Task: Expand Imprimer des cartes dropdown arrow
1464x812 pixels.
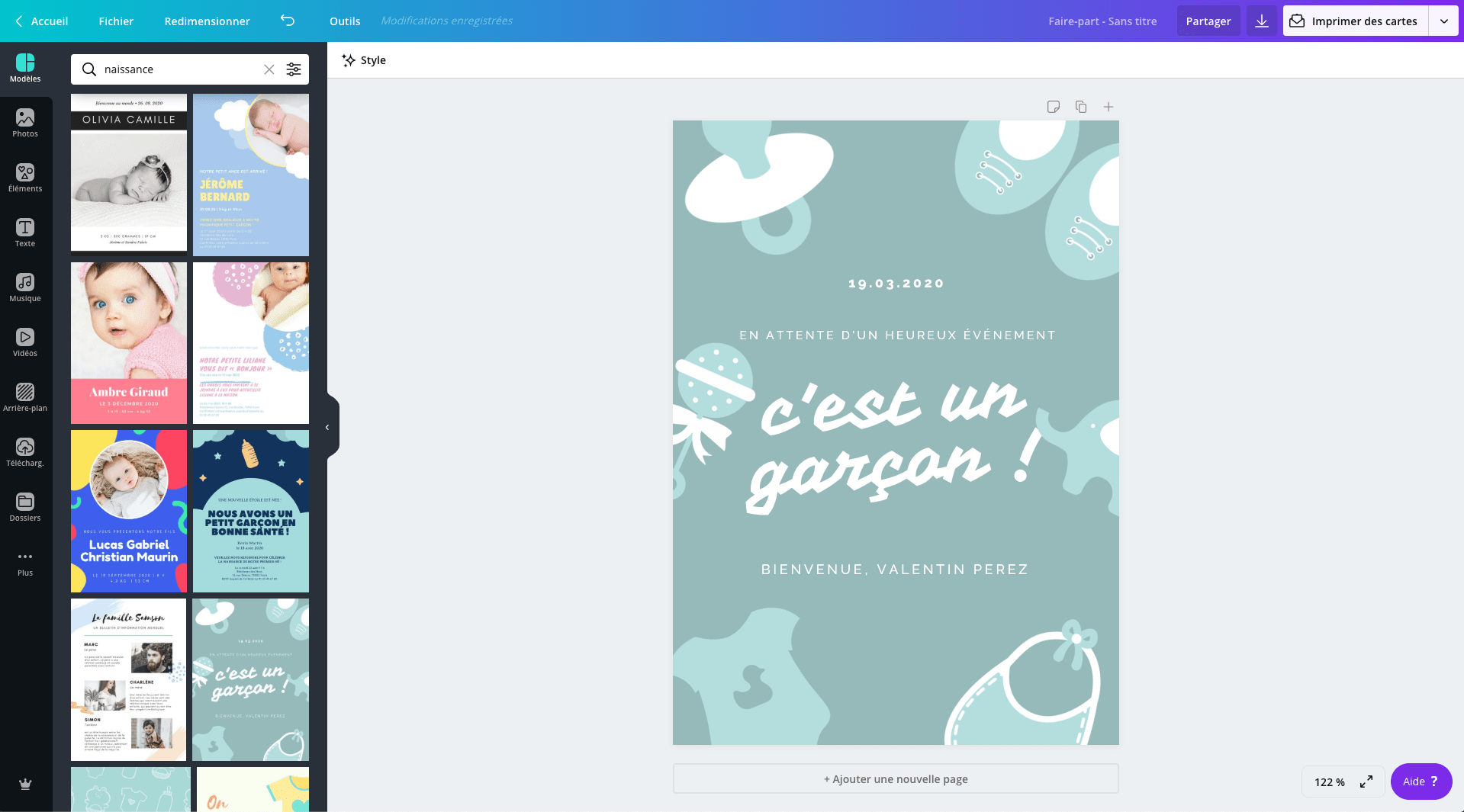Action: [1444, 21]
